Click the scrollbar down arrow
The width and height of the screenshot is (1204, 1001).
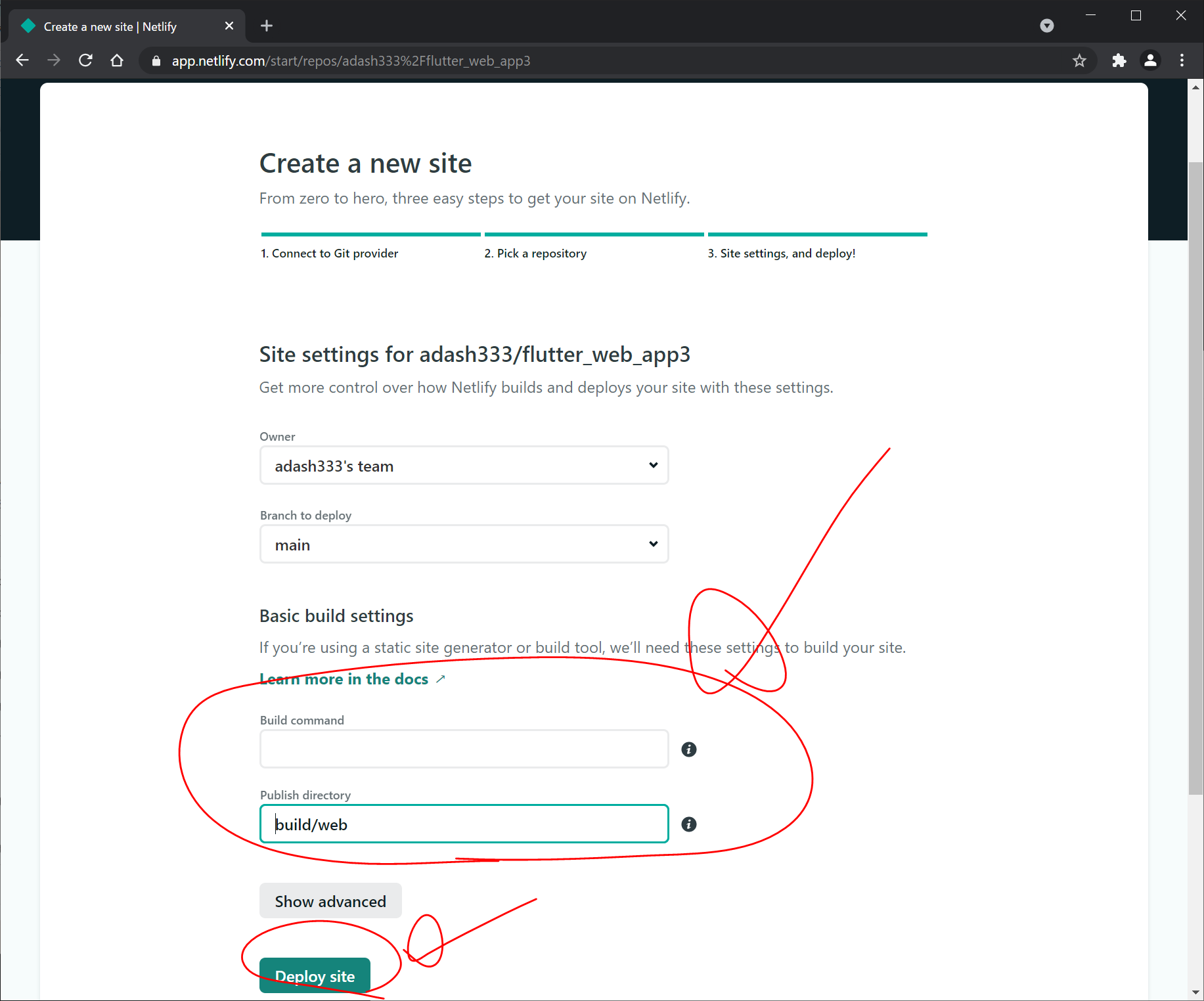point(1195,992)
